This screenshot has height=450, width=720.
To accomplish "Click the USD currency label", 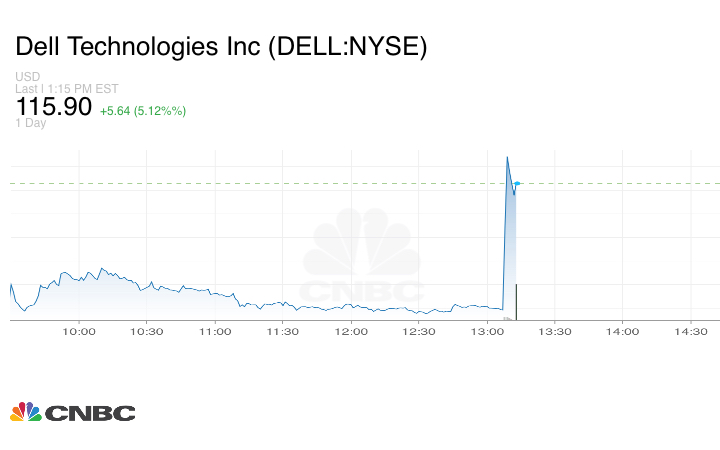I will pos(28,77).
